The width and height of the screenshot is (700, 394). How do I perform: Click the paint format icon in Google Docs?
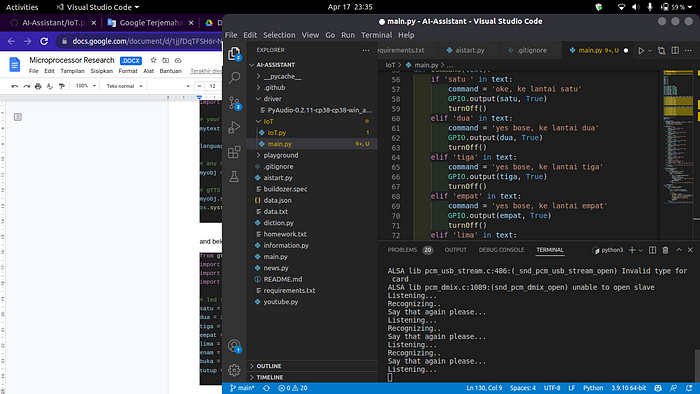[x=62, y=86]
